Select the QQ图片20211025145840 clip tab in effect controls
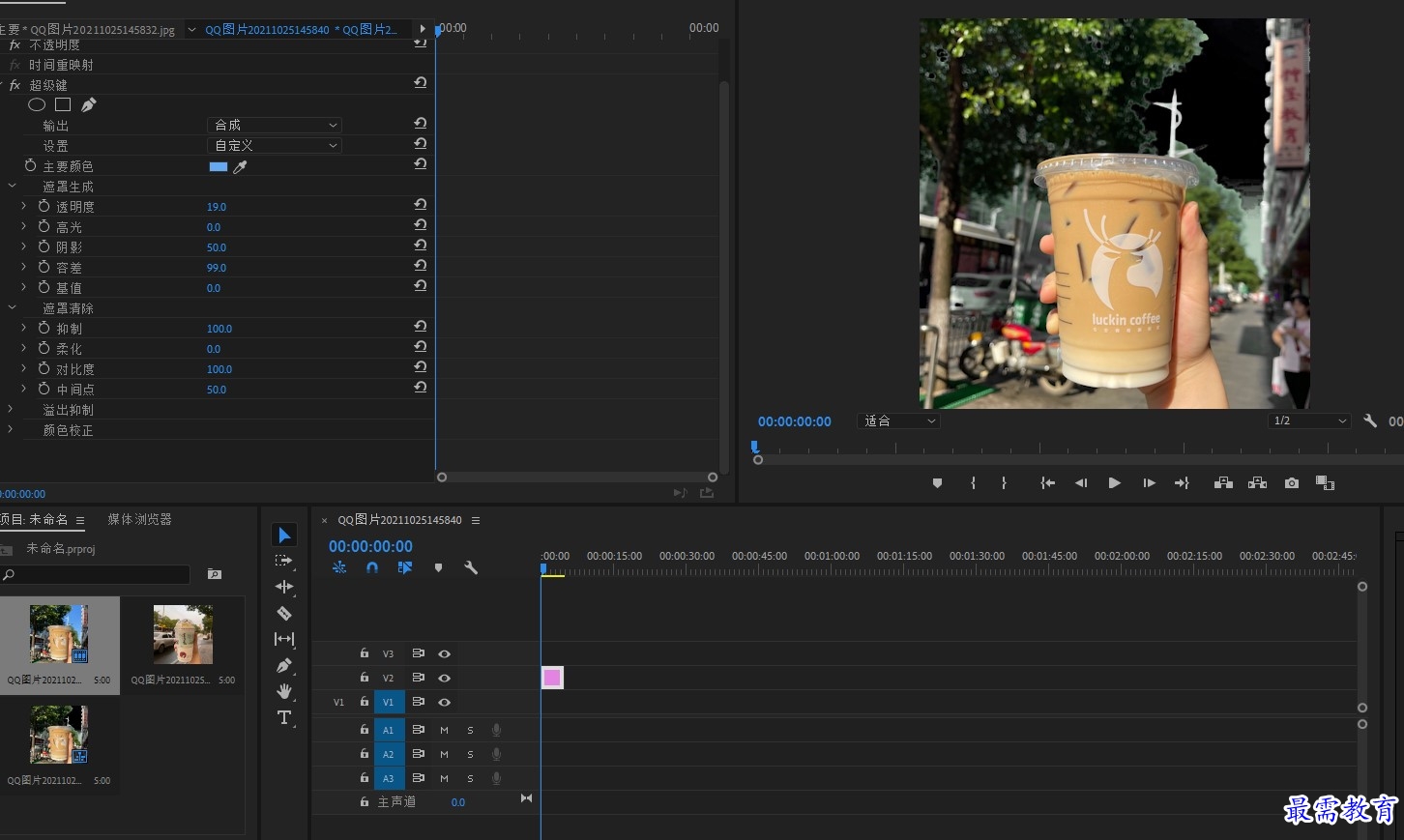 [x=301, y=29]
